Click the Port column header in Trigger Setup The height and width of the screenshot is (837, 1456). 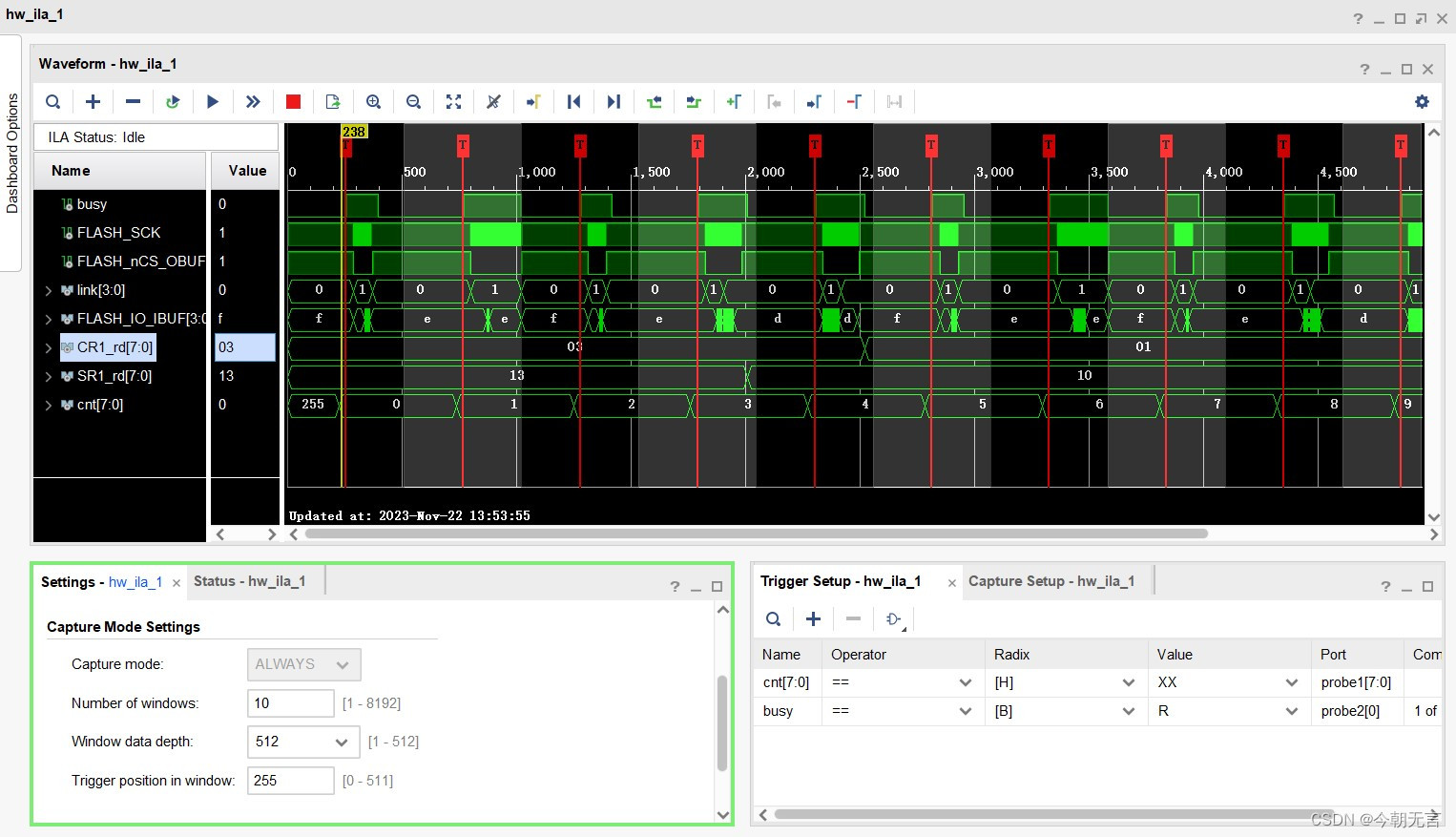pyautogui.click(x=1357, y=655)
